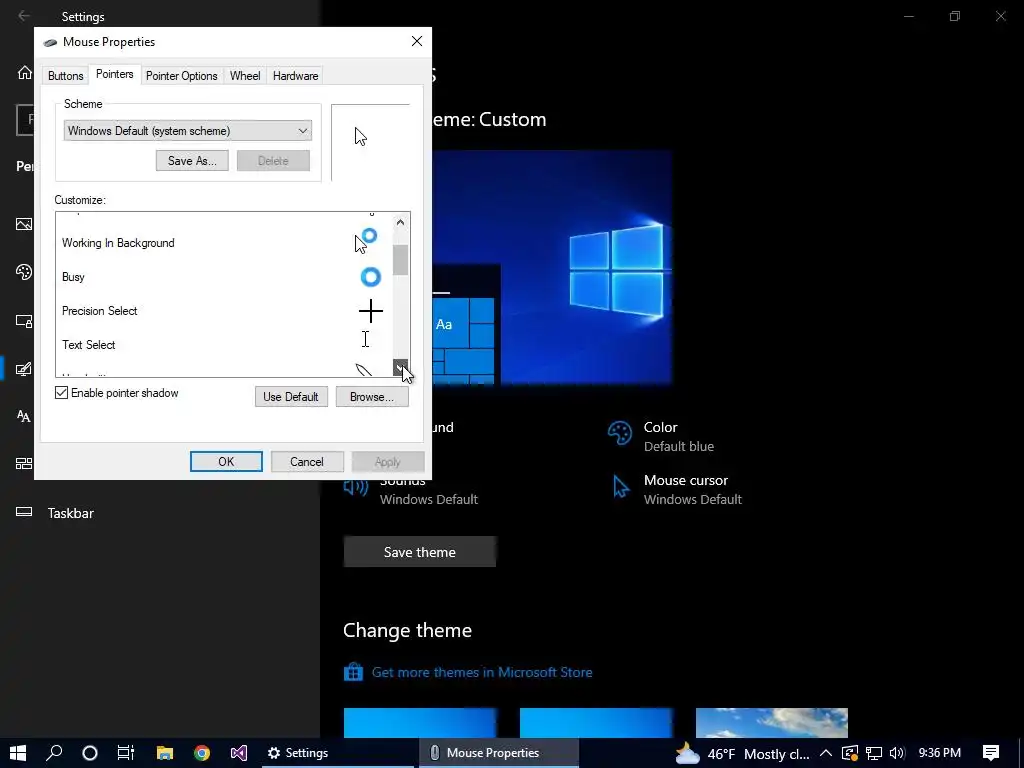1024x768 pixels.
Task: Open Background section icon in Settings sidebar
Action: pos(24,224)
